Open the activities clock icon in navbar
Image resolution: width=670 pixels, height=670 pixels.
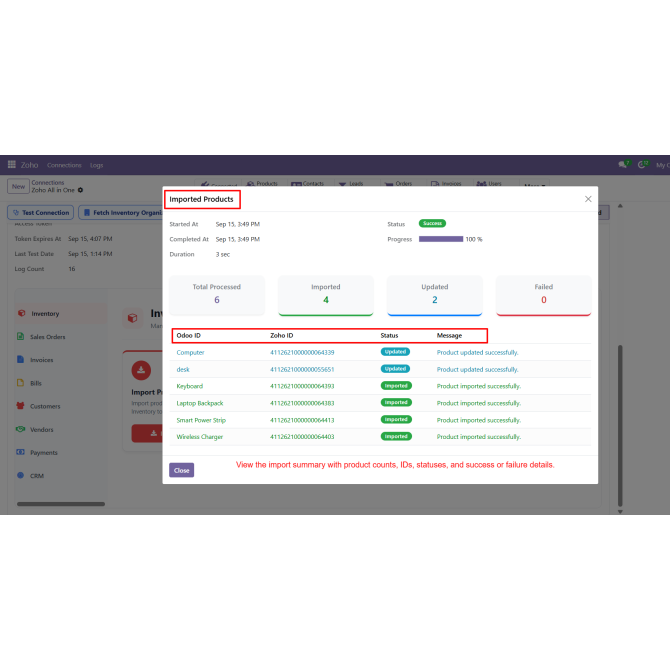[x=642, y=165]
